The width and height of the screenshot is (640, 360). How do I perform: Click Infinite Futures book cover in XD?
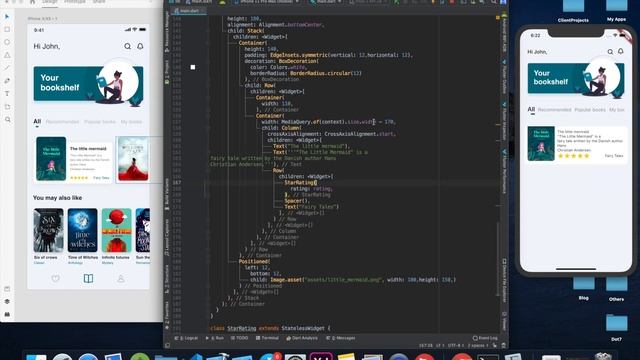click(x=116, y=230)
